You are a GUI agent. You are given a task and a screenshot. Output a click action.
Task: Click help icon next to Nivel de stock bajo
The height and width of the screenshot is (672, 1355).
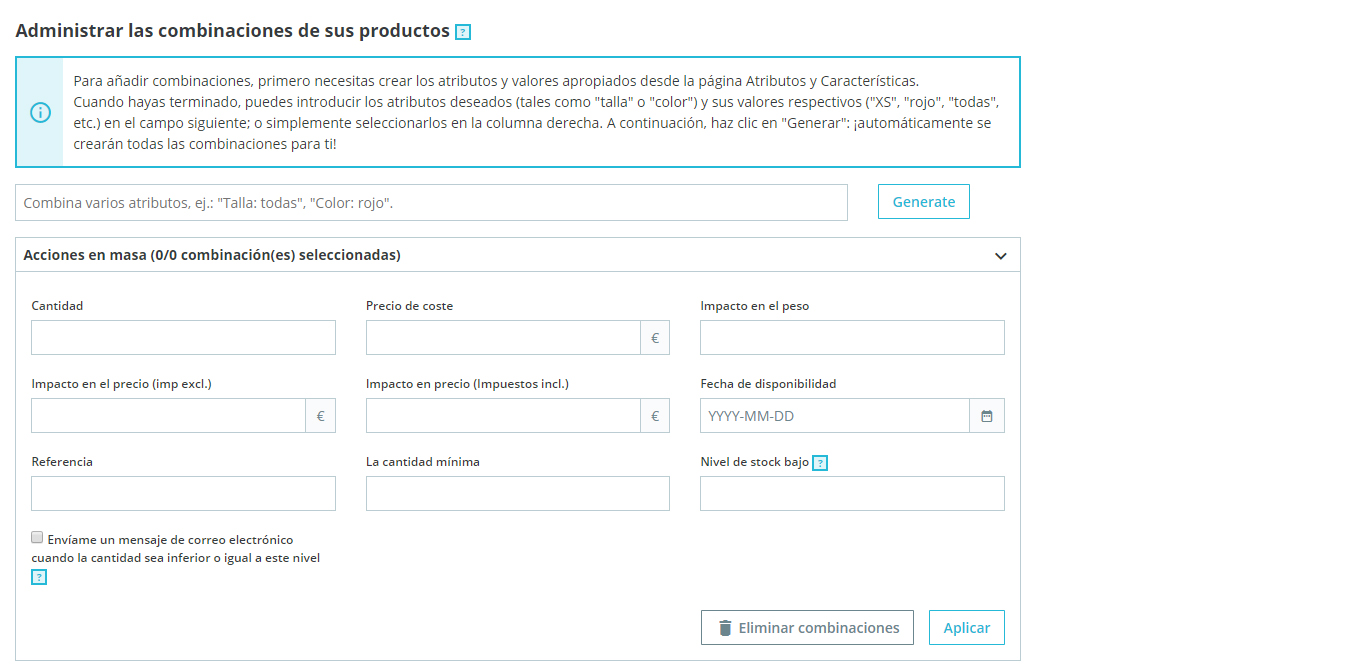click(x=820, y=463)
